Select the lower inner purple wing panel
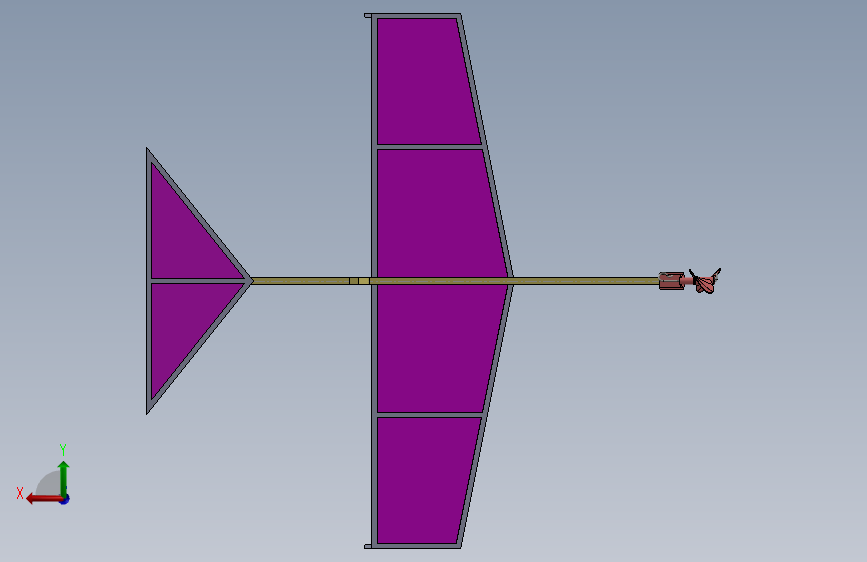The image size is (867, 562). (437, 348)
